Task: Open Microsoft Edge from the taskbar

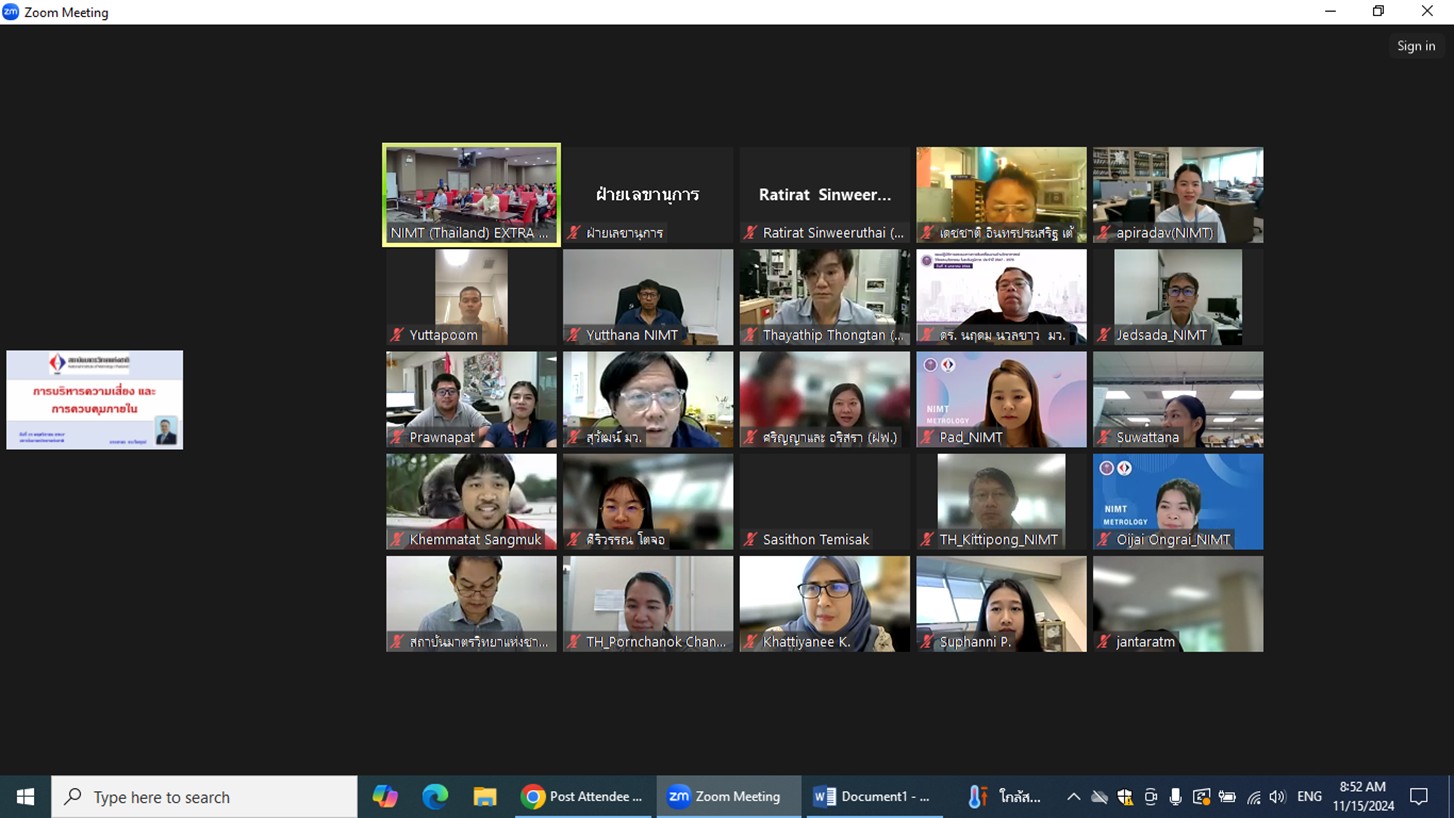Action: 435,796
